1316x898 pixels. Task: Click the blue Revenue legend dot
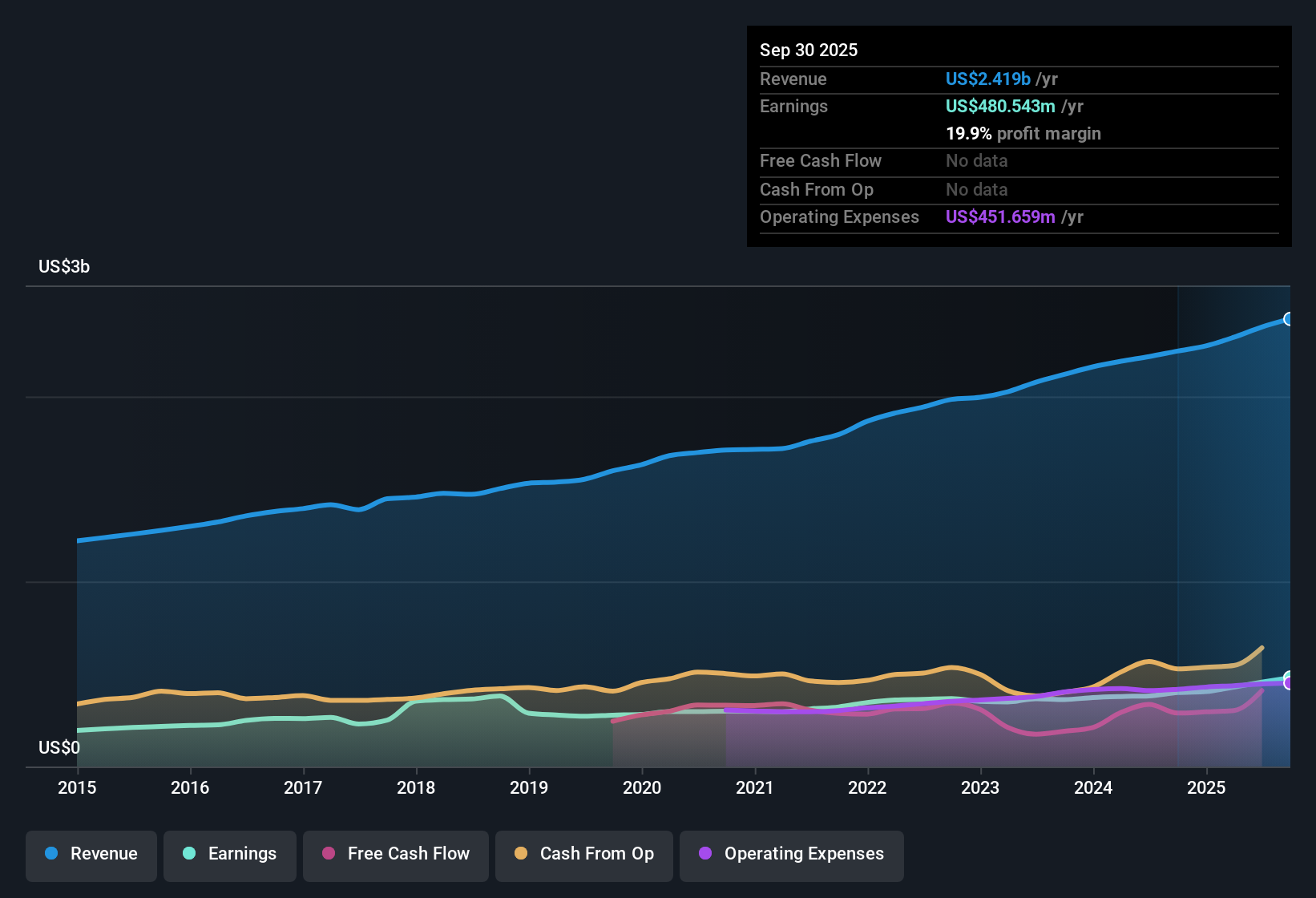click(50, 854)
